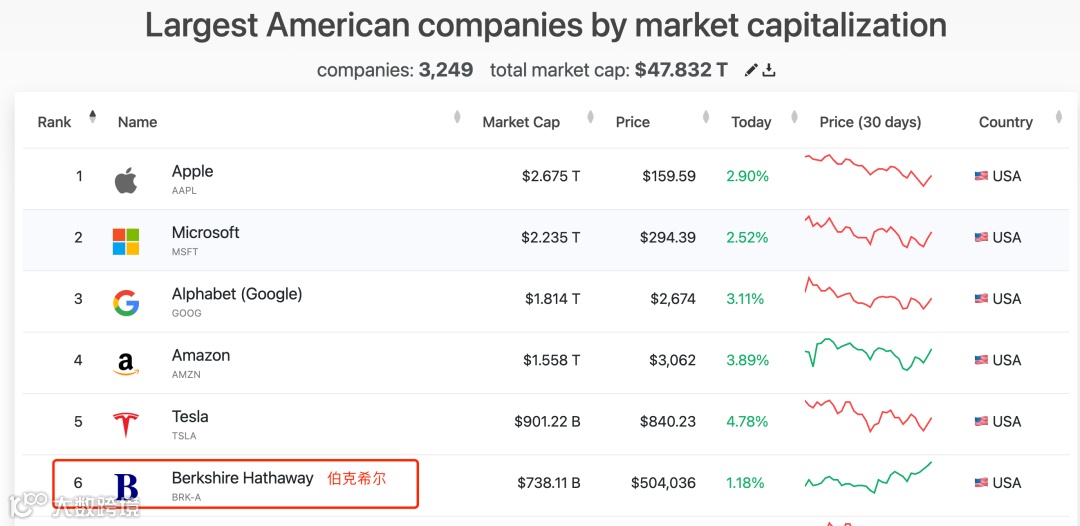Viewport: 1080px width, 526px height.
Task: Open the Tesla company link
Action: (190, 417)
